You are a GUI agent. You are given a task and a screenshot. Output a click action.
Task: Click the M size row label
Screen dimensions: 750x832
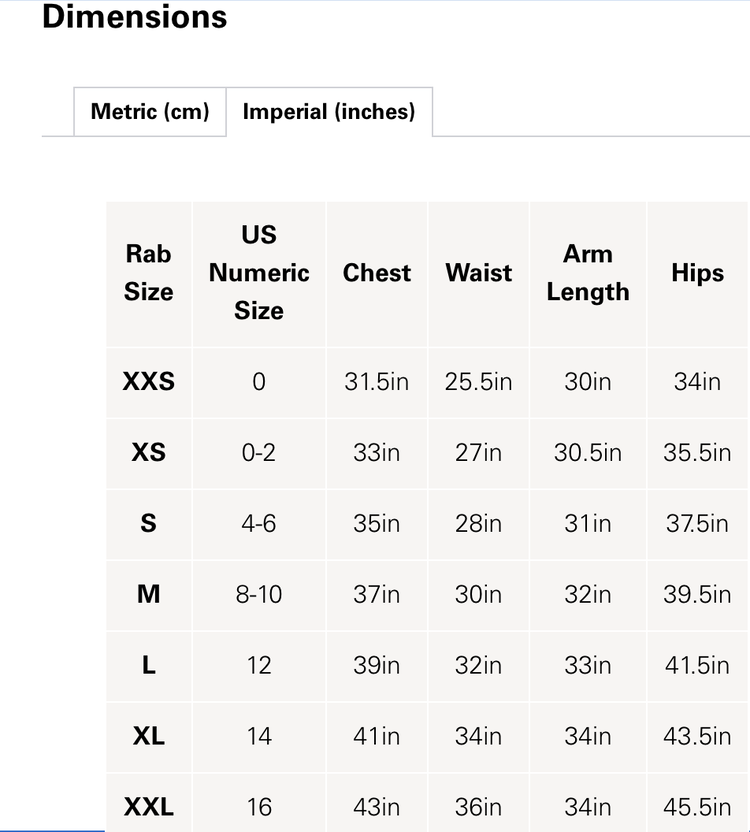(x=148, y=594)
